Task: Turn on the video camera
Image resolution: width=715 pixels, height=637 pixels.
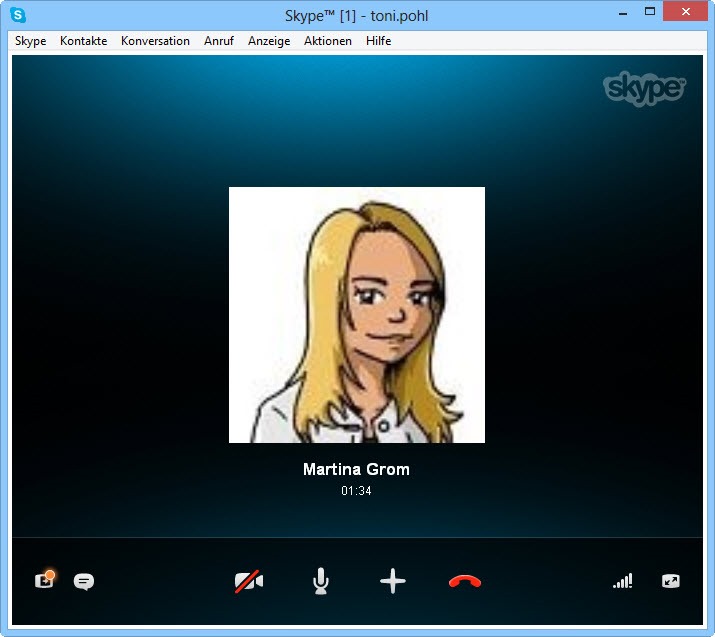Action: [248, 581]
